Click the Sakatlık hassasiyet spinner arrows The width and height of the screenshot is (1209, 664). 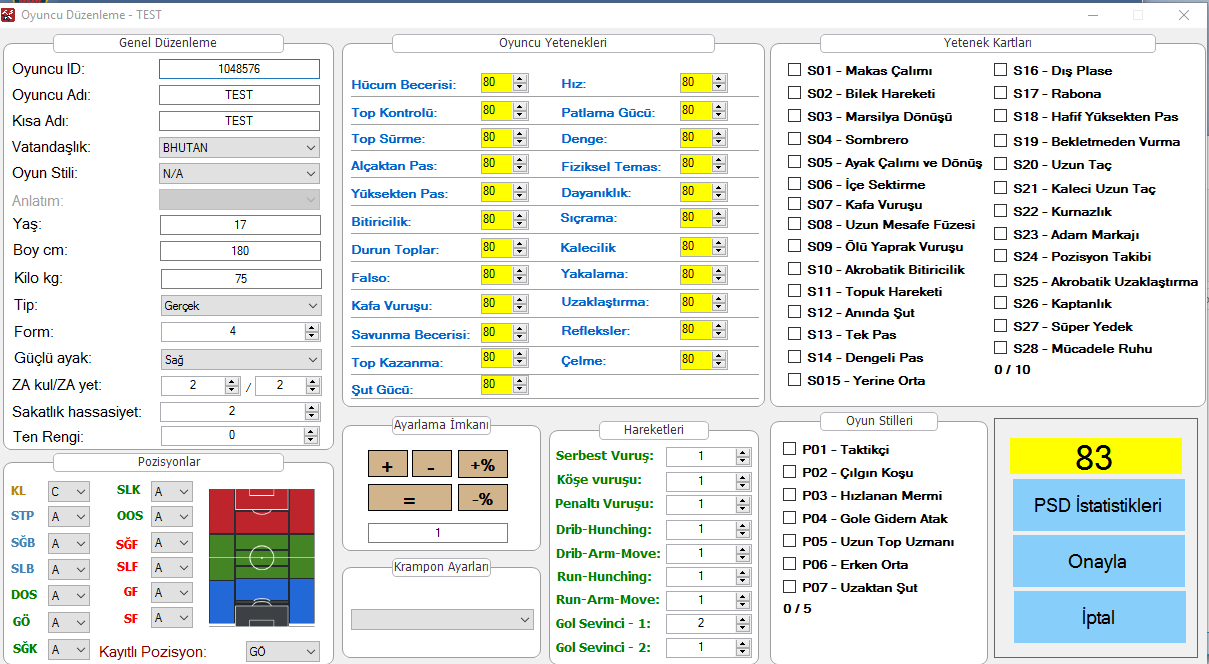[x=313, y=411]
